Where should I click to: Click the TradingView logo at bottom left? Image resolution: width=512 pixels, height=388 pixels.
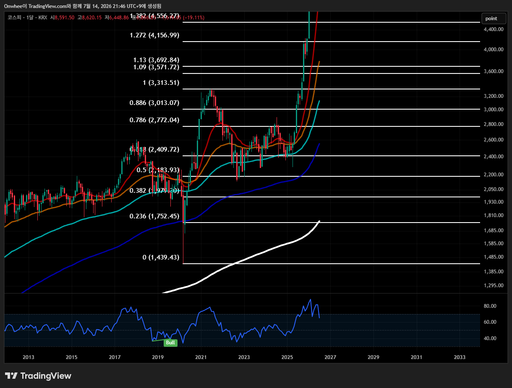[x=38, y=376]
